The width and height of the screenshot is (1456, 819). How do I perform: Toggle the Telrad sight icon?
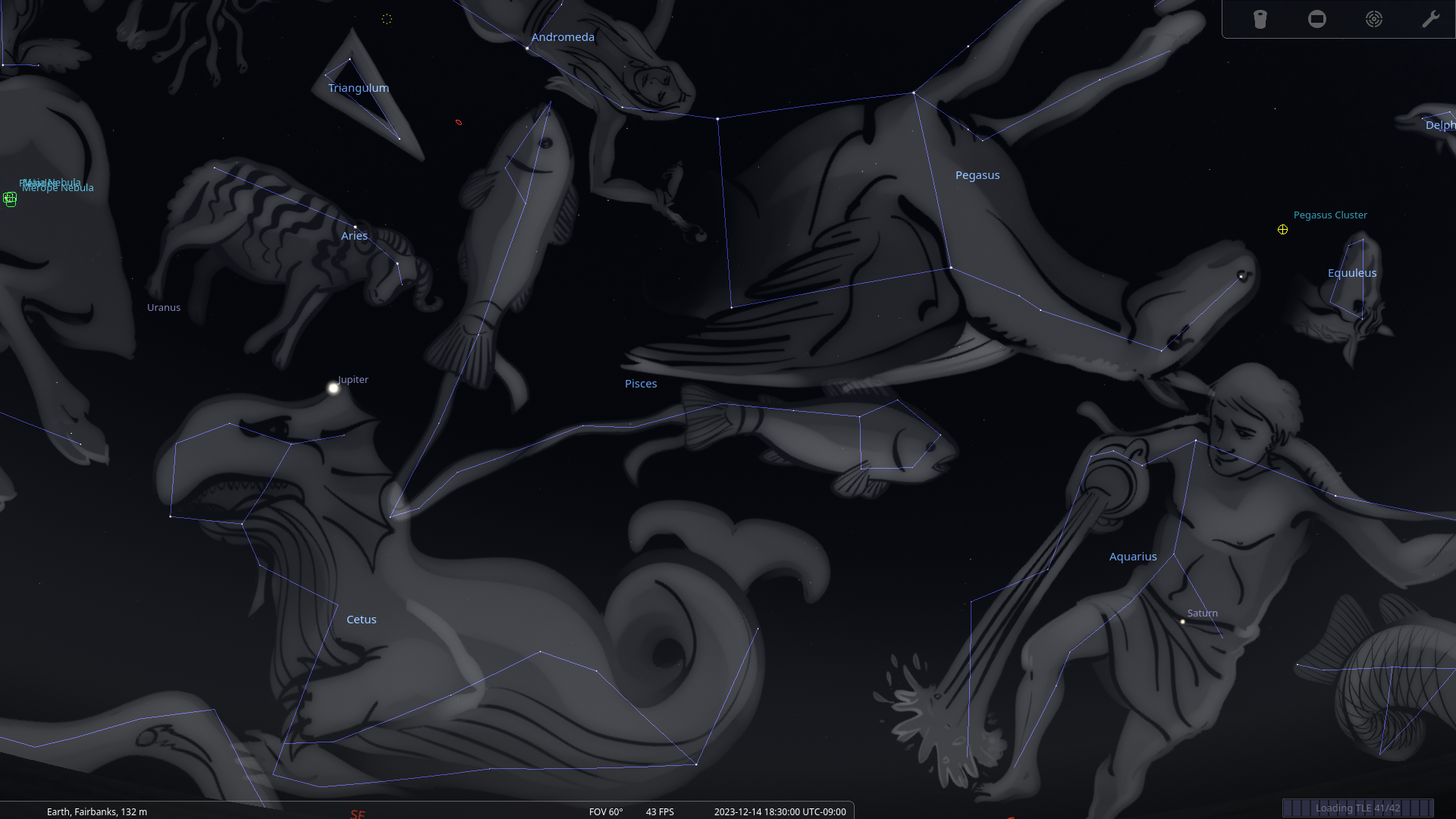point(1374,19)
